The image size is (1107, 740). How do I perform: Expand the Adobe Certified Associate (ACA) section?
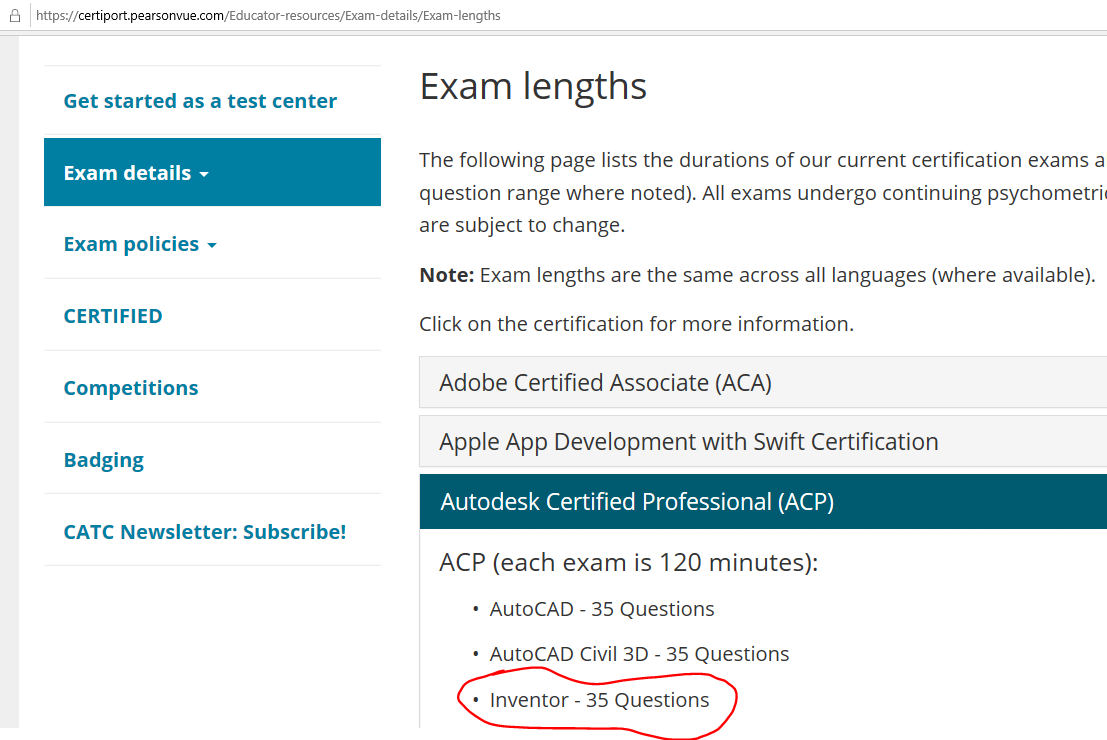coord(605,383)
